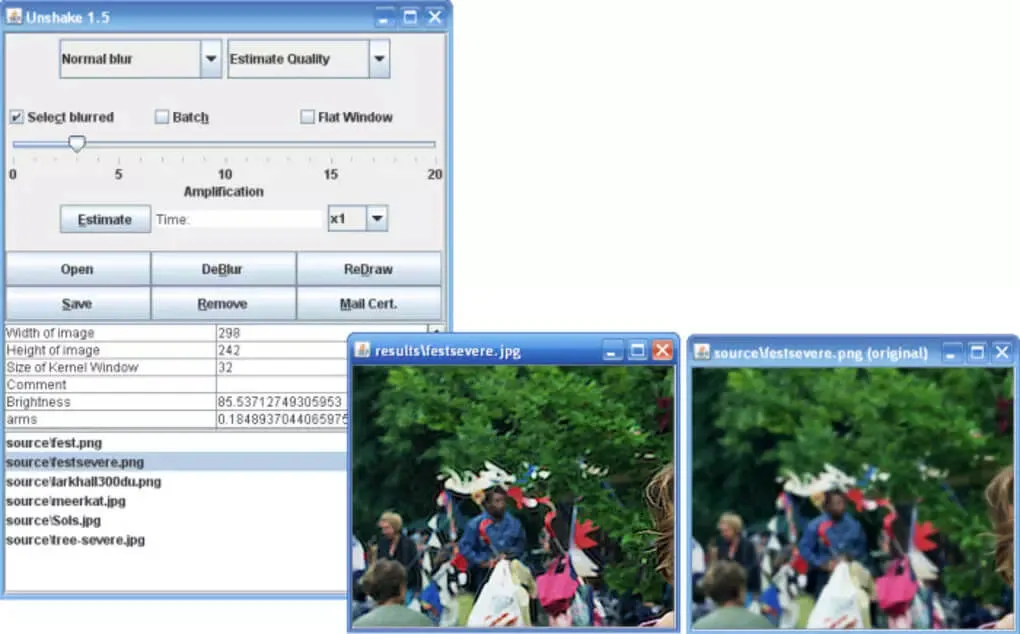Screen dimensions: 1020x634
Task: Click the DeBlur button
Action: 223,269
